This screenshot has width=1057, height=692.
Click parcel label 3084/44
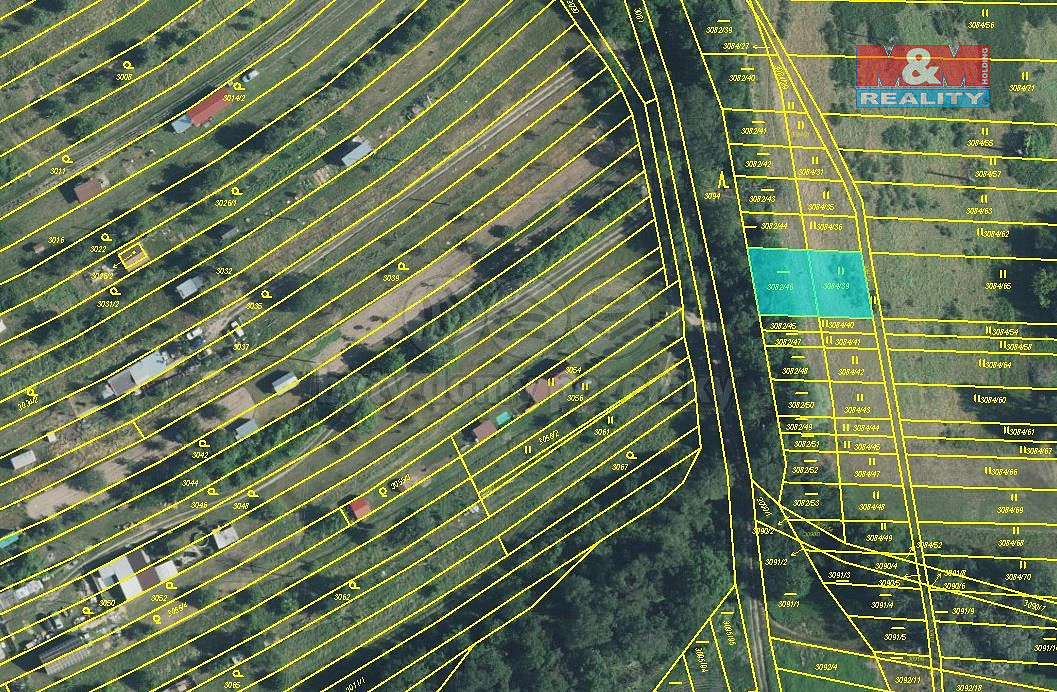(866, 428)
